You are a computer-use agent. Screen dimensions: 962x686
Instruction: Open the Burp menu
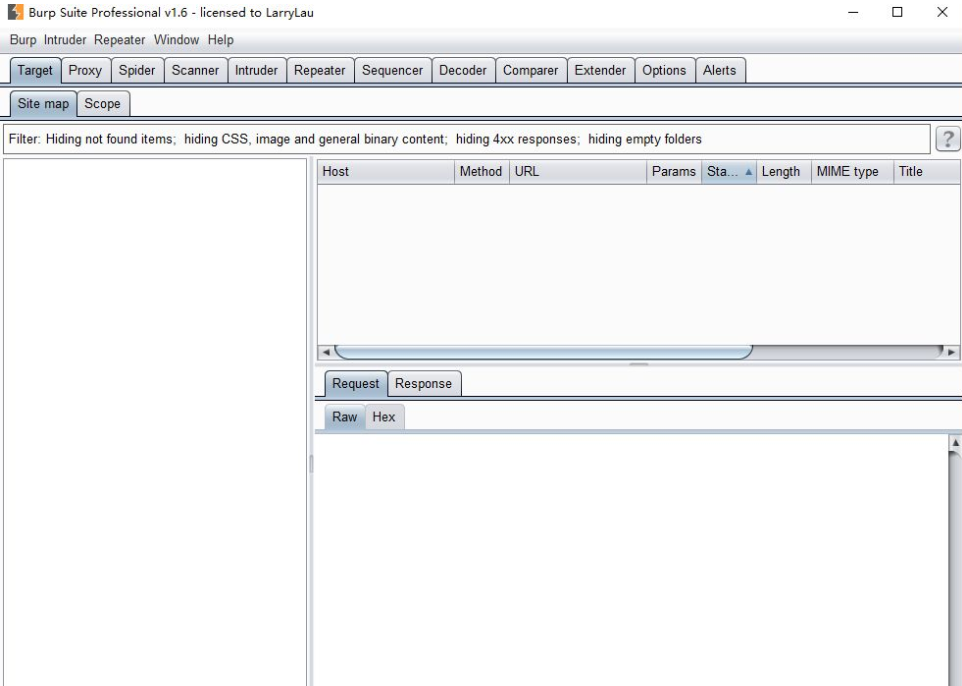23,40
